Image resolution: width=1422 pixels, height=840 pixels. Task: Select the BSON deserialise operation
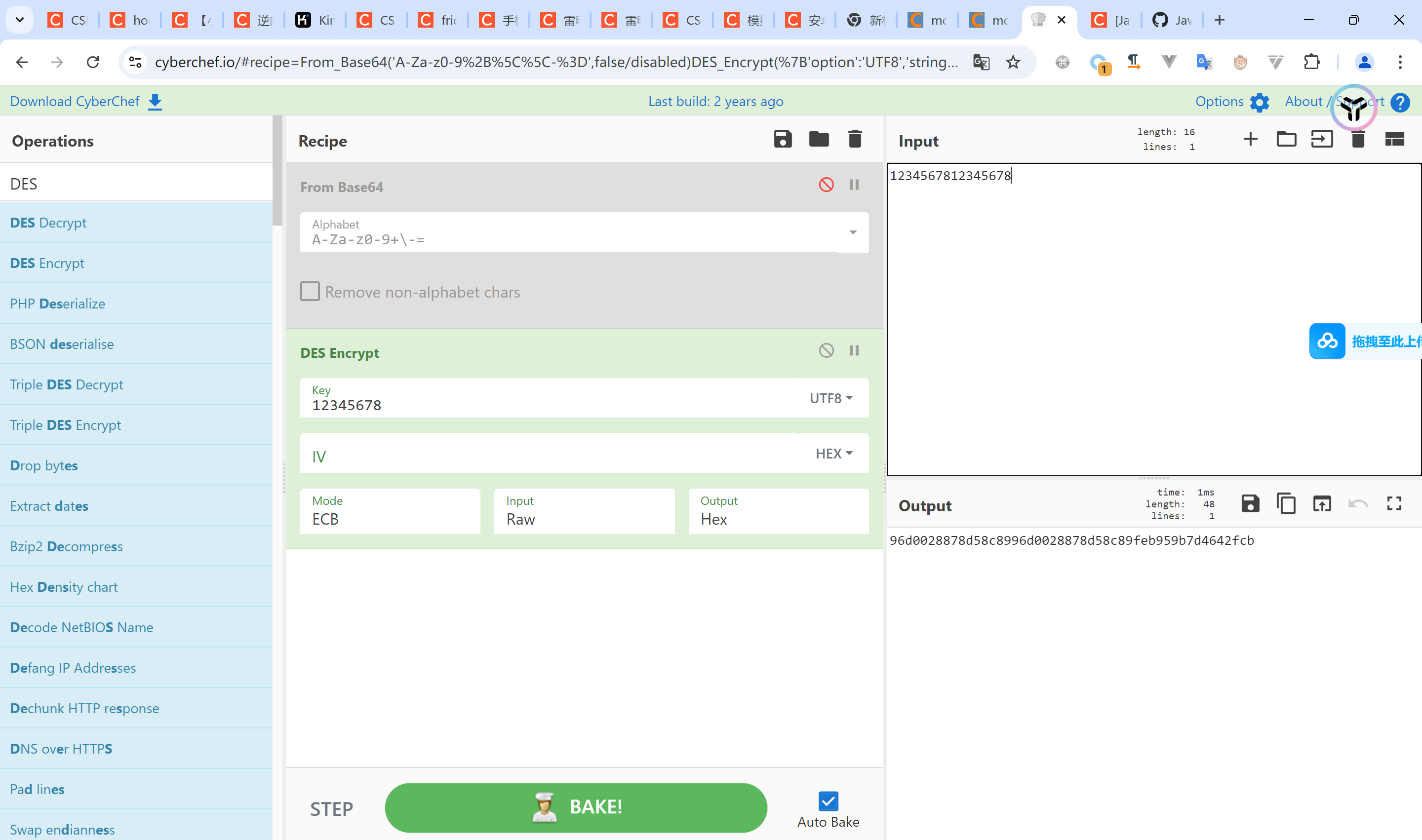pos(136,344)
